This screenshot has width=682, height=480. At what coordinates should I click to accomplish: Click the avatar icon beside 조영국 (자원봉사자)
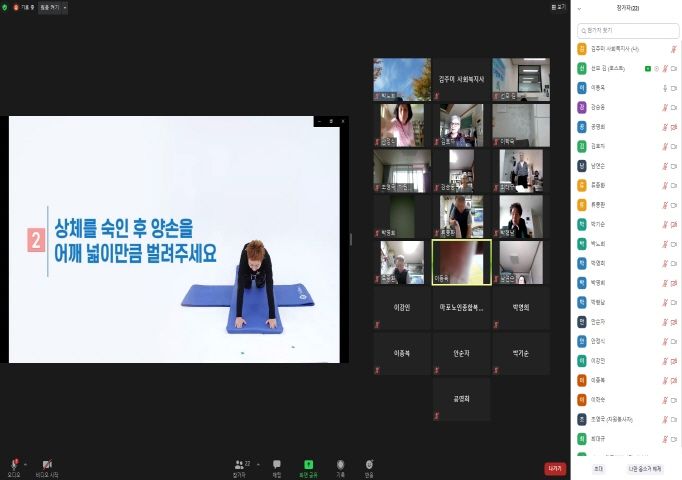pos(582,419)
